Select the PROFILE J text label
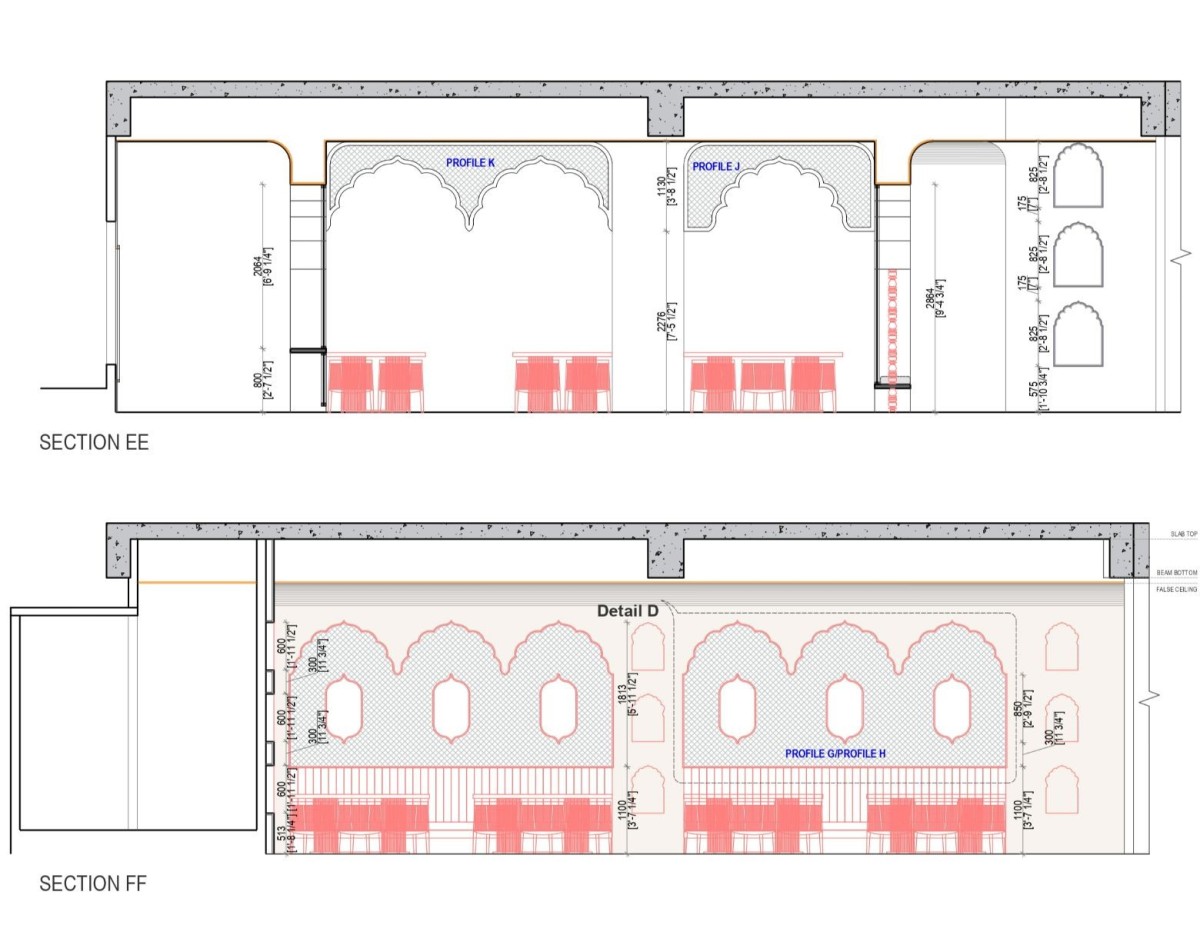 [716, 167]
